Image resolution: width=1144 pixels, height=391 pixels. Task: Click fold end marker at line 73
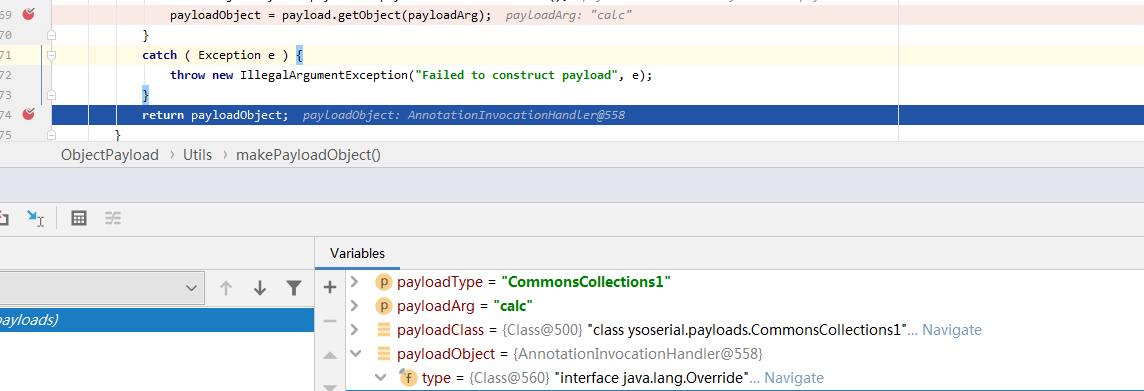[x=52, y=95]
